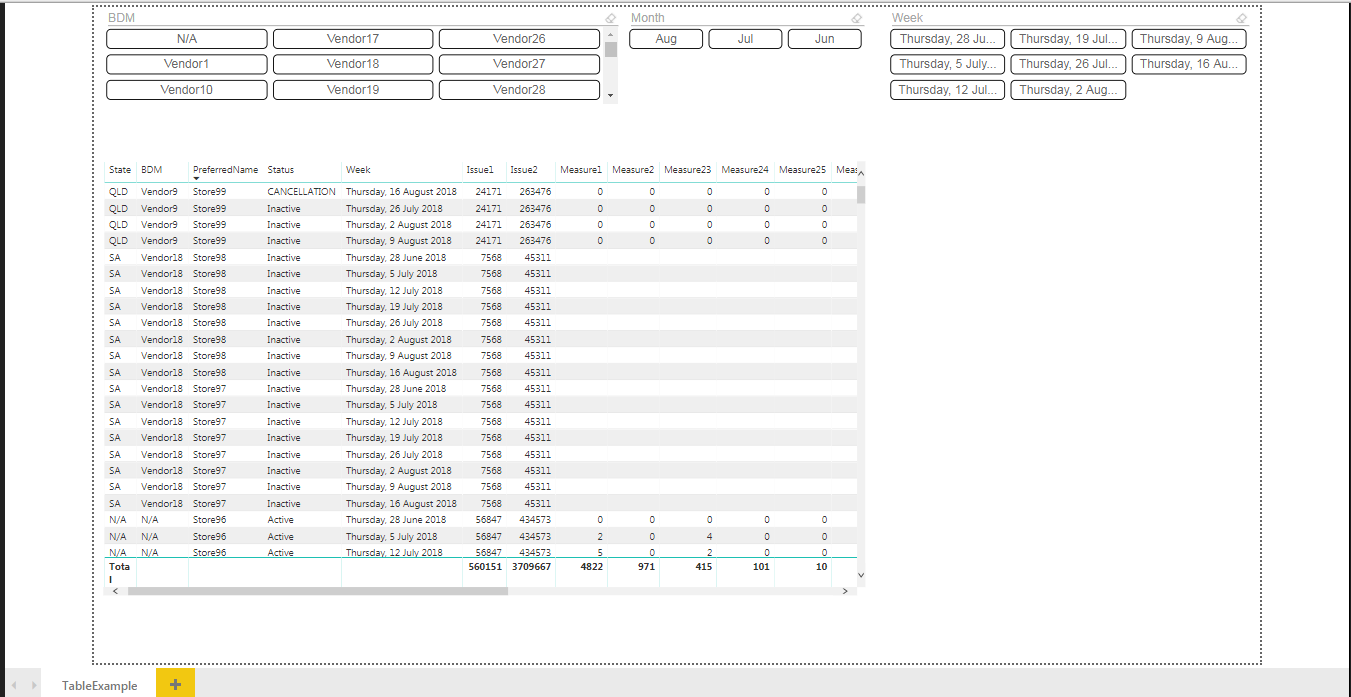
Task: Select 'Thursday, 19 Jul...' week button
Action: pyautogui.click(x=1068, y=39)
